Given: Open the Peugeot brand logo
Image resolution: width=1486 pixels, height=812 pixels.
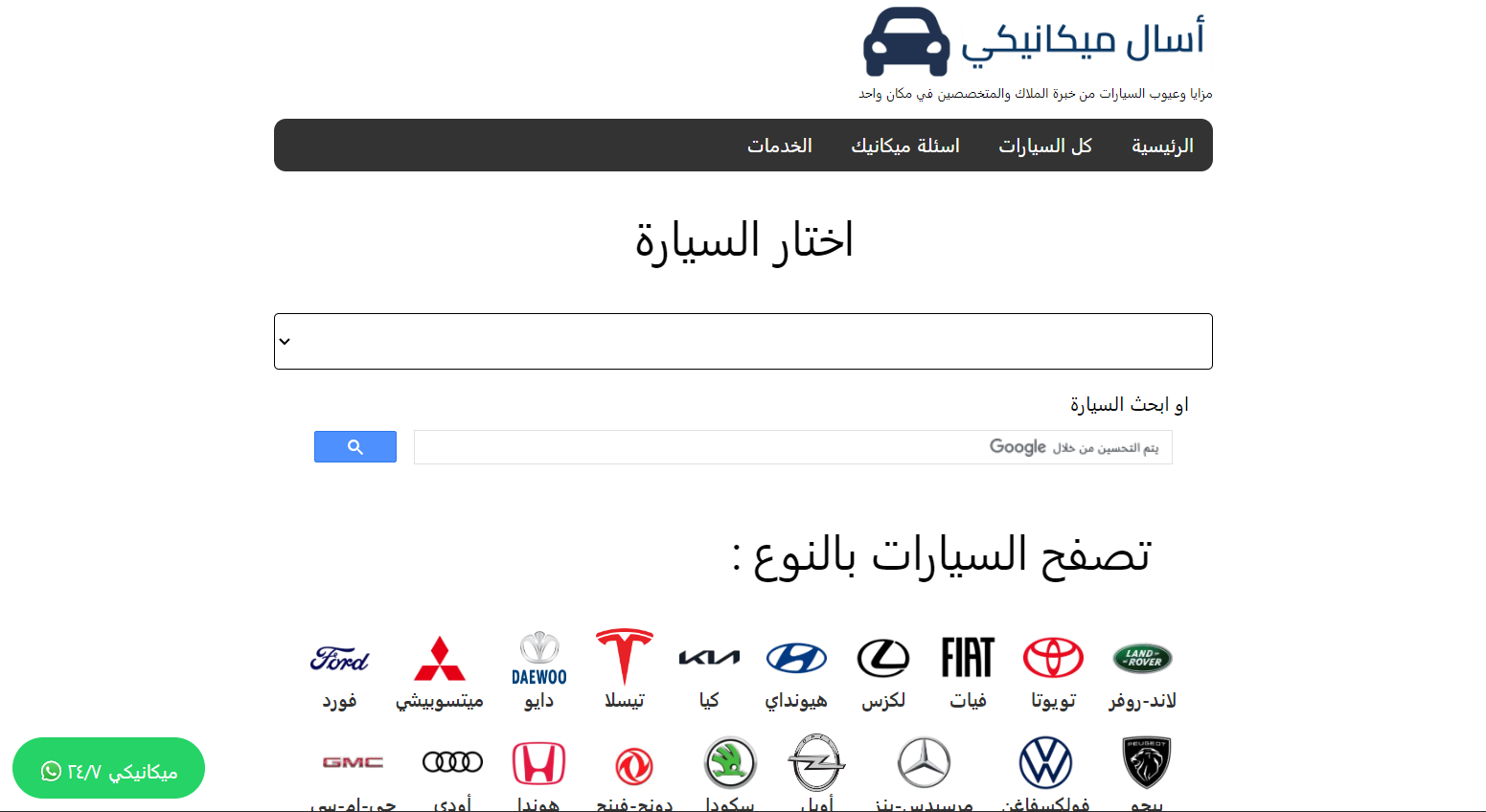Looking at the screenshot, I should 1146,762.
